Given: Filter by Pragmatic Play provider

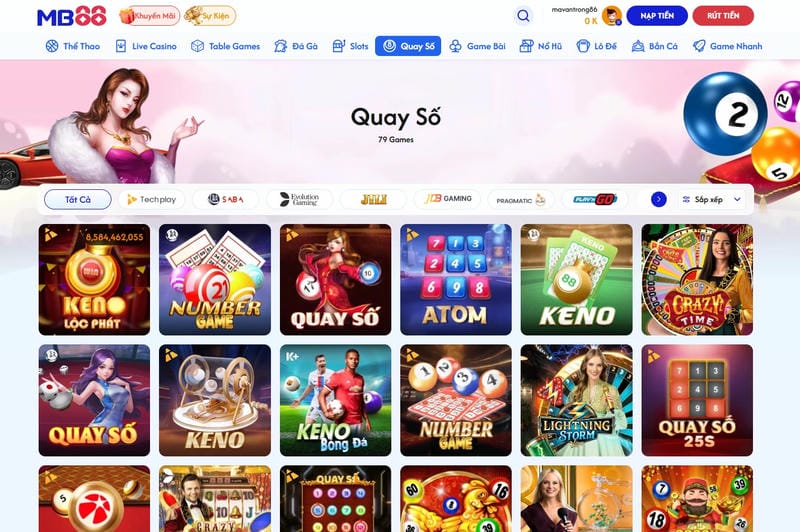Looking at the screenshot, I should click(x=521, y=199).
